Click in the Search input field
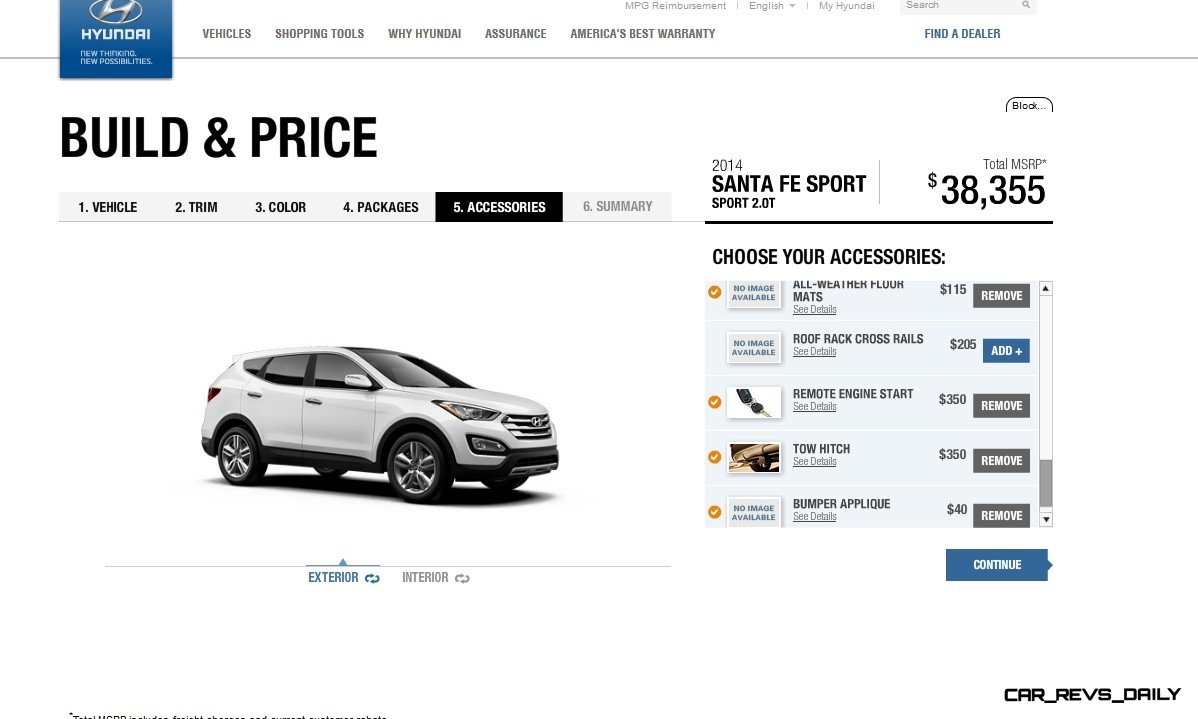1198x719 pixels. (x=961, y=5)
